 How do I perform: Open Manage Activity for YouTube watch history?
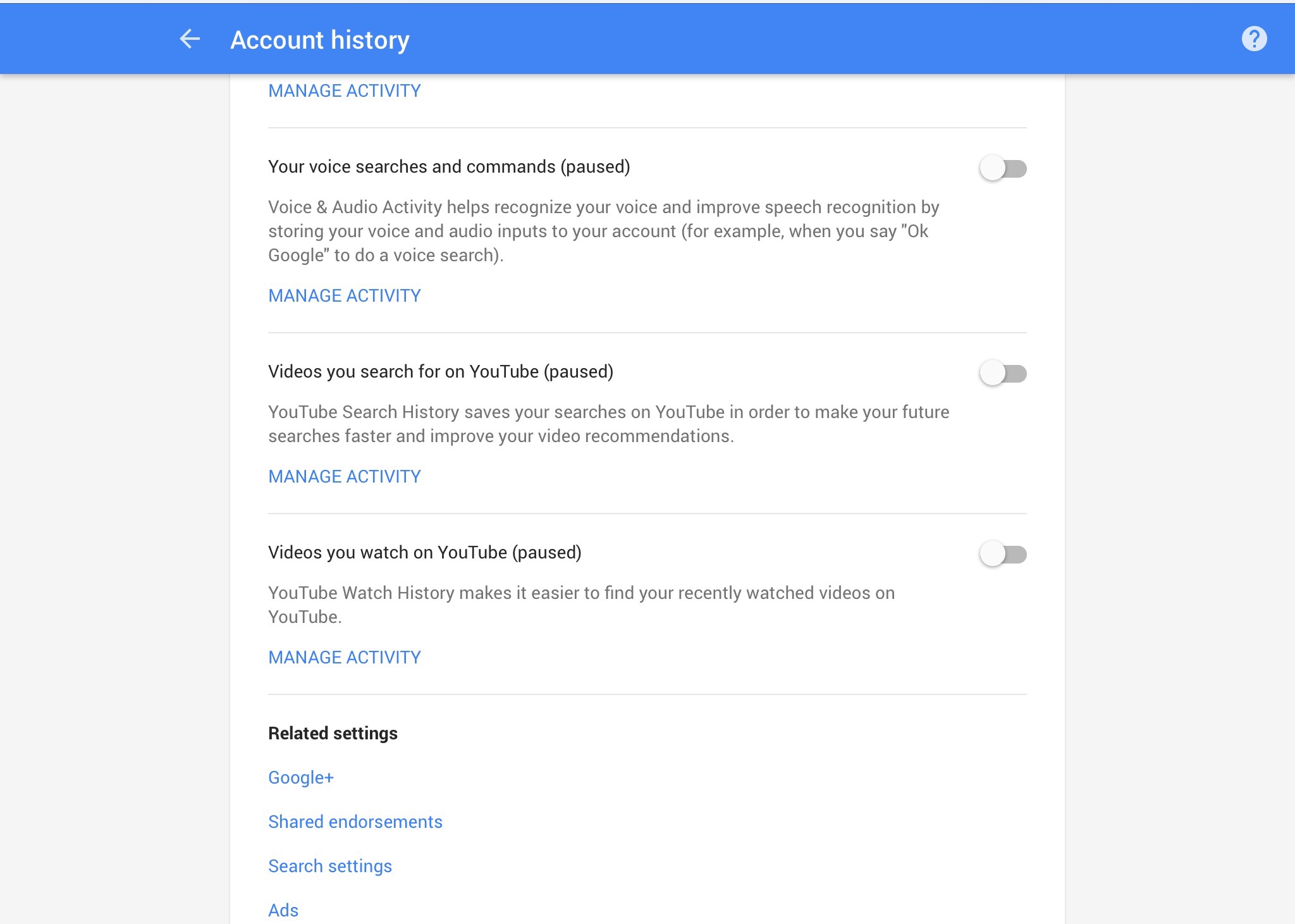[344, 658]
